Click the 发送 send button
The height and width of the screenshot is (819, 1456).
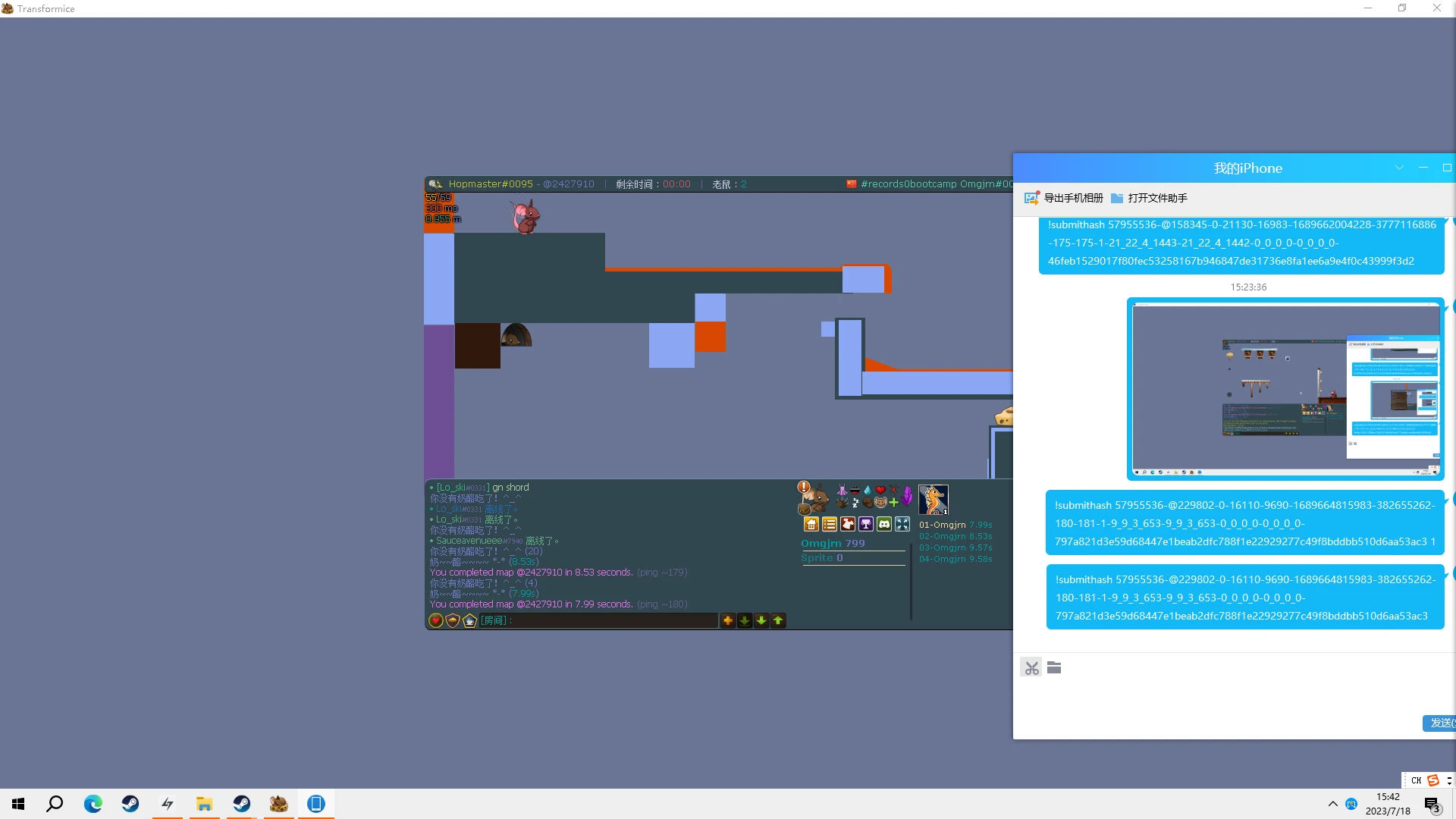tap(1439, 723)
